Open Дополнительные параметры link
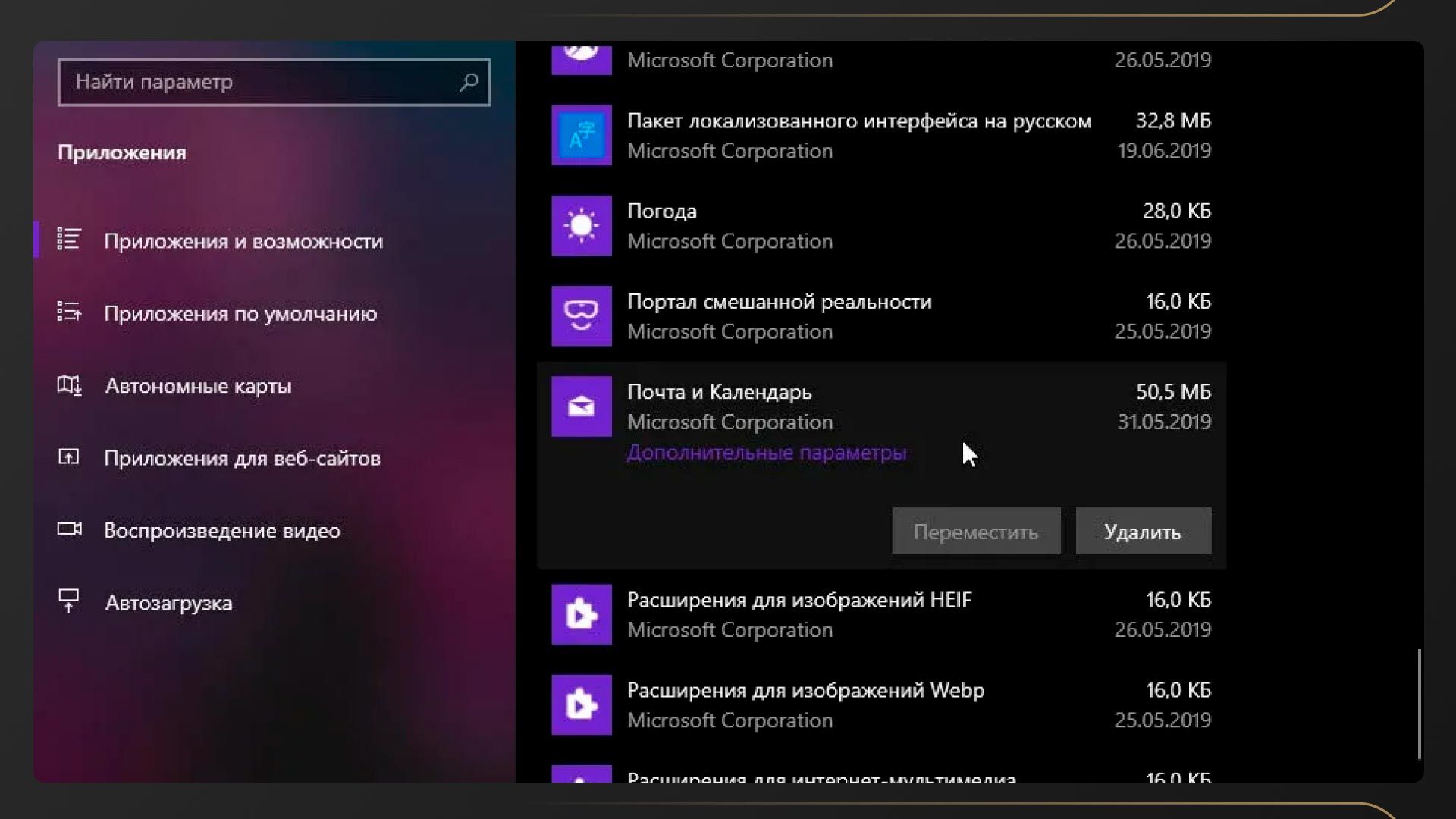 (x=766, y=453)
